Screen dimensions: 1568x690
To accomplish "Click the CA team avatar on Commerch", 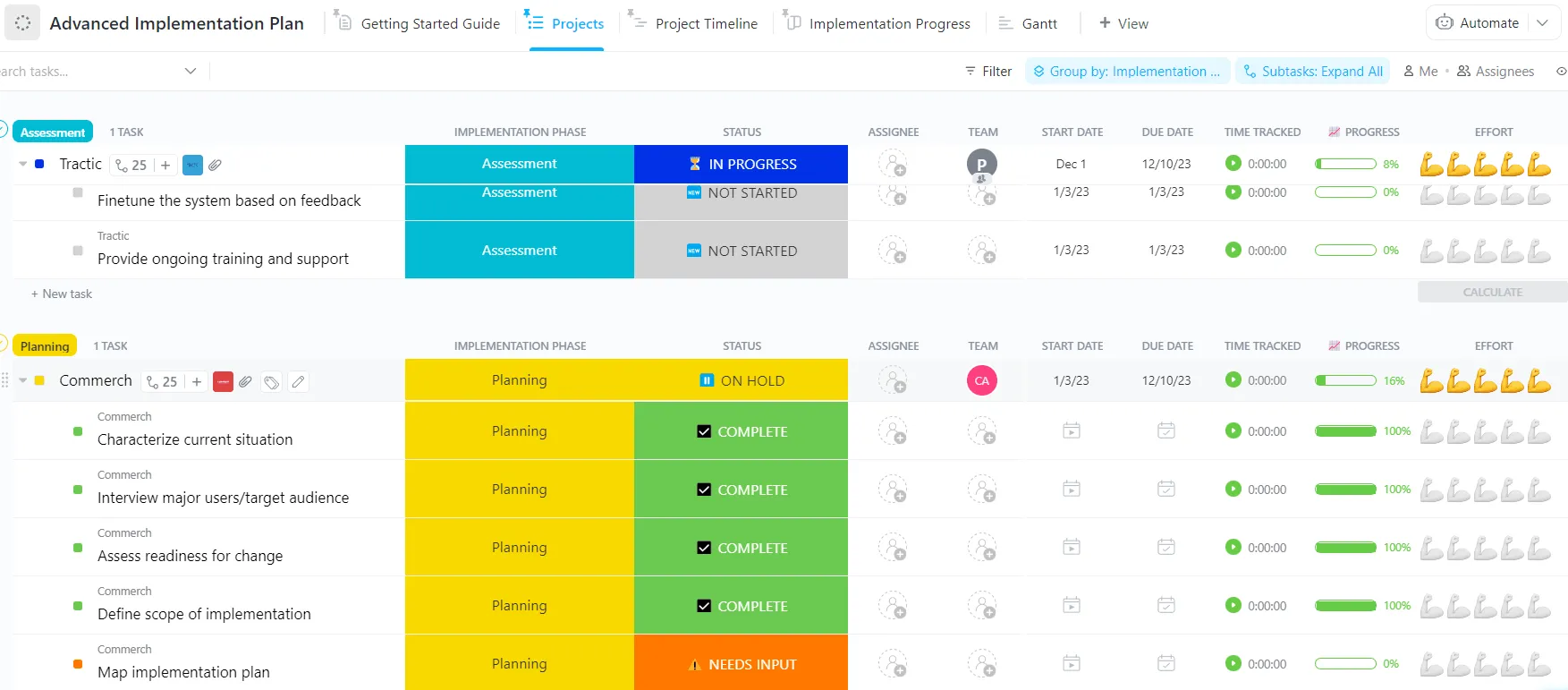I will click(x=982, y=381).
